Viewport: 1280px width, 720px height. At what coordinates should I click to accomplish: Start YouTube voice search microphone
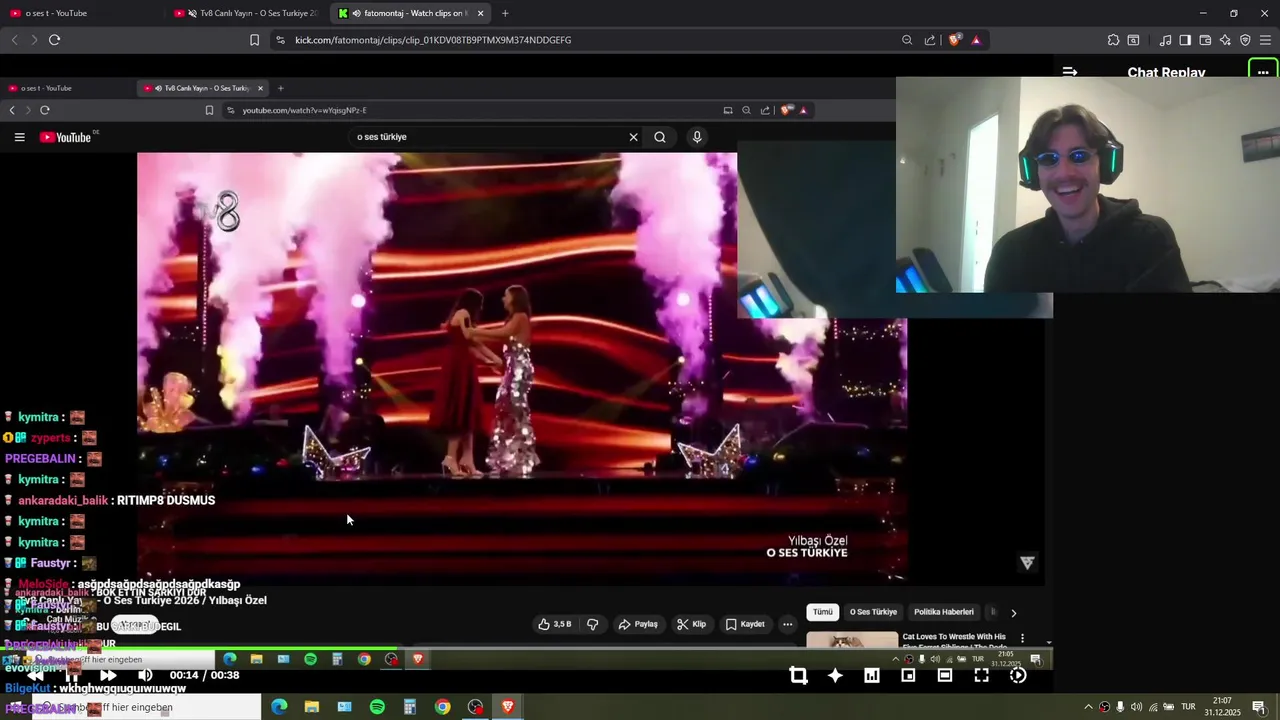697,137
